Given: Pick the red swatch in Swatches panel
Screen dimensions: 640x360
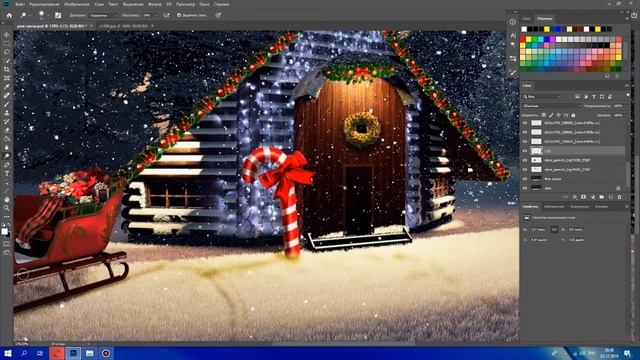Looking at the screenshot, I should pos(523,40).
